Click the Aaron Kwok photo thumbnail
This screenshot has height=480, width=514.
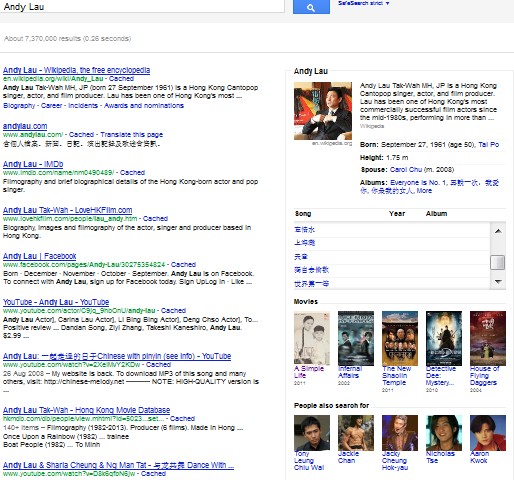tap(488, 433)
